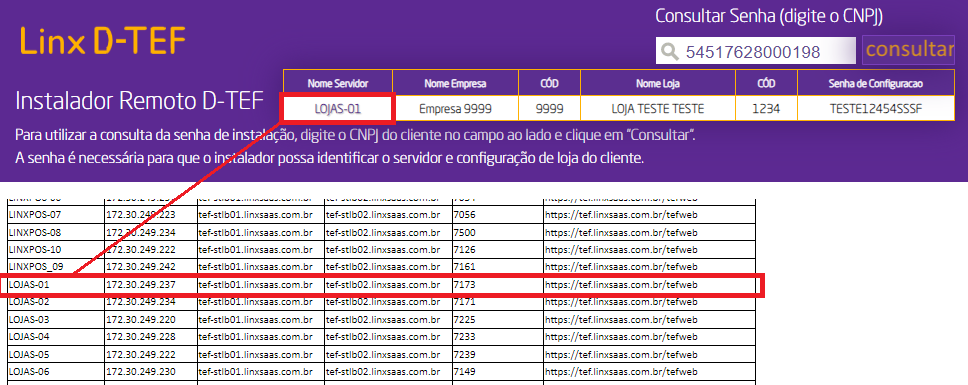968x385 pixels.
Task: Select the LOJAS-06 server name cell
Action: (56, 371)
